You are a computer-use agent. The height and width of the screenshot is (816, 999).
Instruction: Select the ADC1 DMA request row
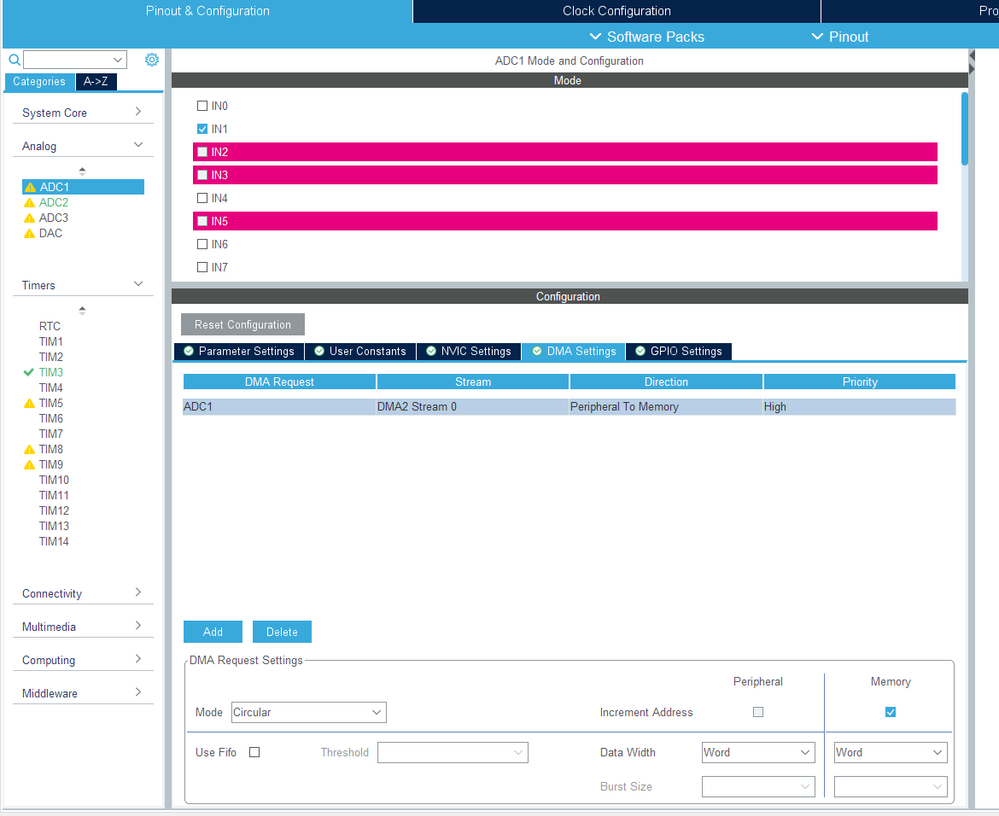(569, 406)
